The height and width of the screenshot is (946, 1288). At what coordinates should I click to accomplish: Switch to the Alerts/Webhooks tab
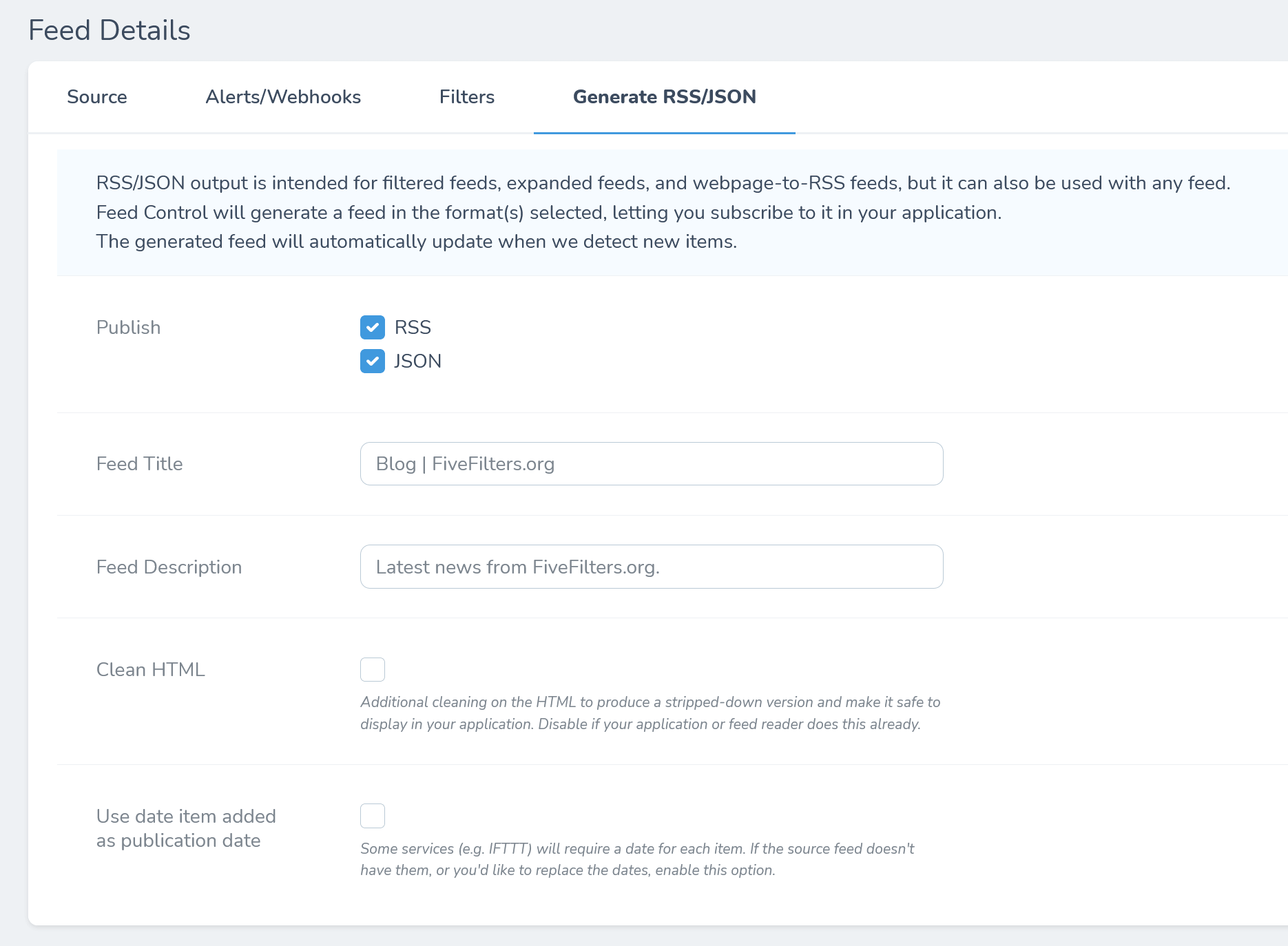point(283,97)
